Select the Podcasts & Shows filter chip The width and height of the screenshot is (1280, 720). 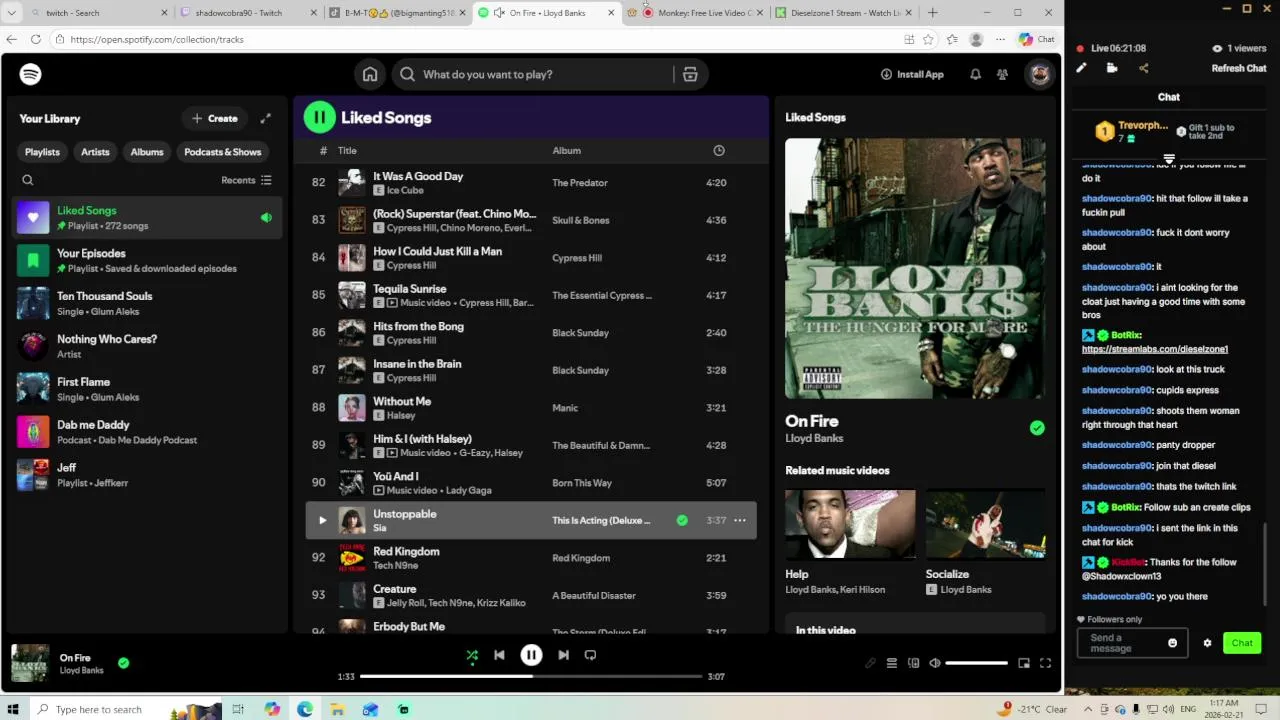point(222,152)
